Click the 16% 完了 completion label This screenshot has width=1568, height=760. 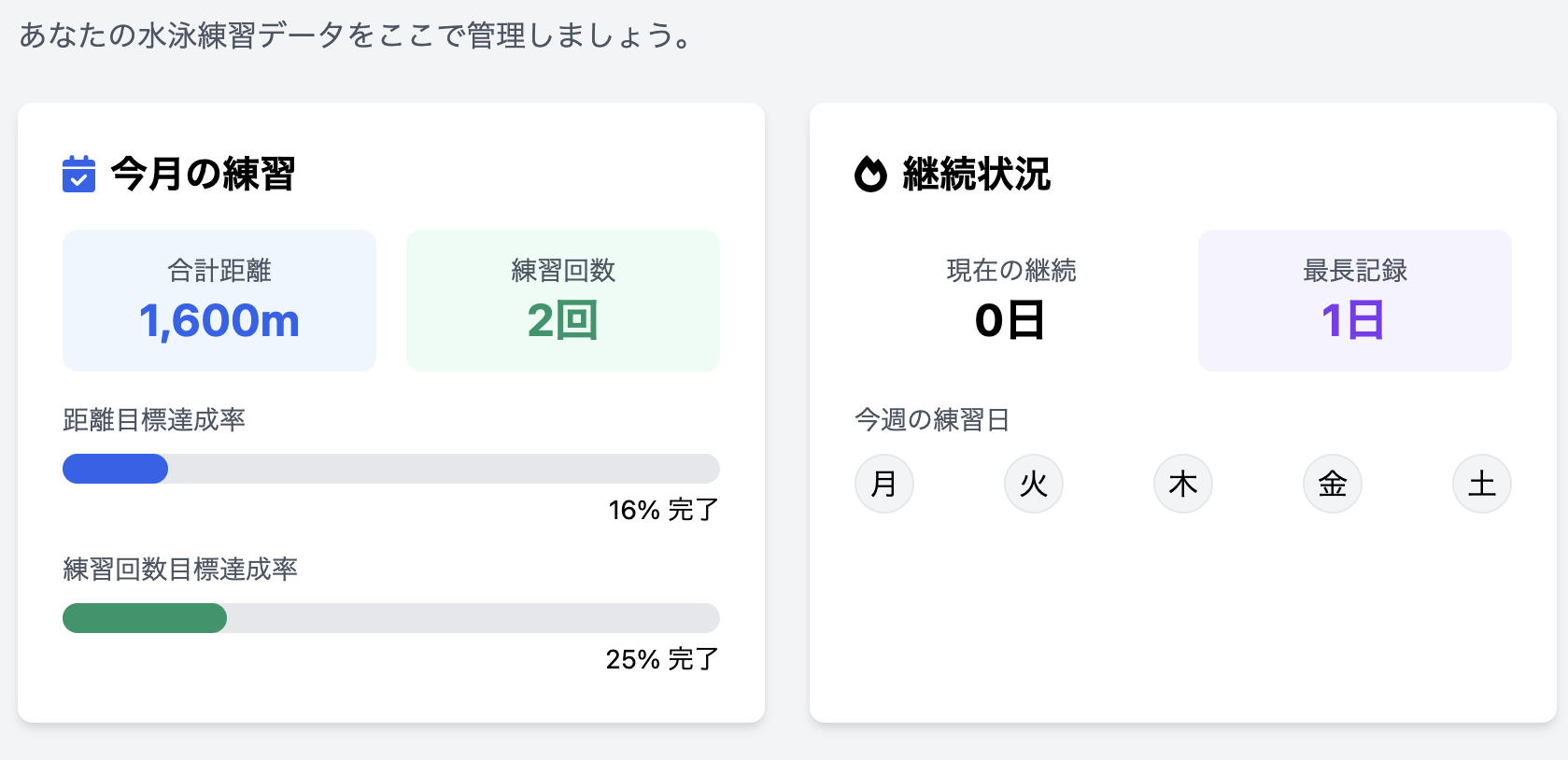tap(662, 510)
